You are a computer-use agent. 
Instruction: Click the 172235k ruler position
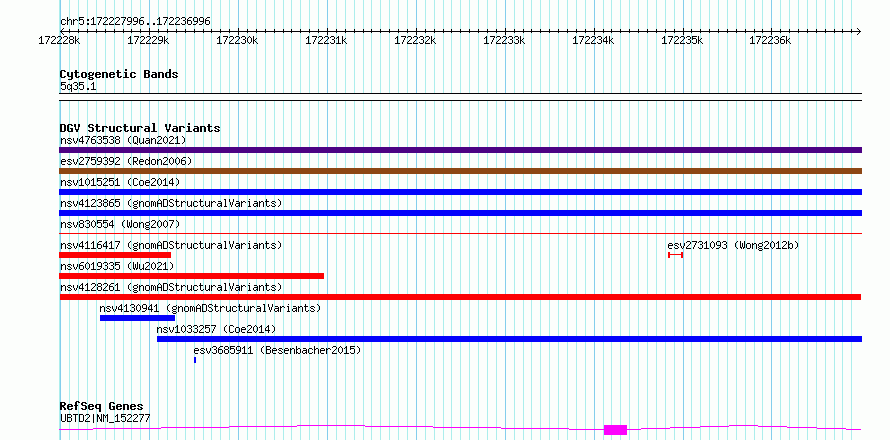click(x=682, y=41)
